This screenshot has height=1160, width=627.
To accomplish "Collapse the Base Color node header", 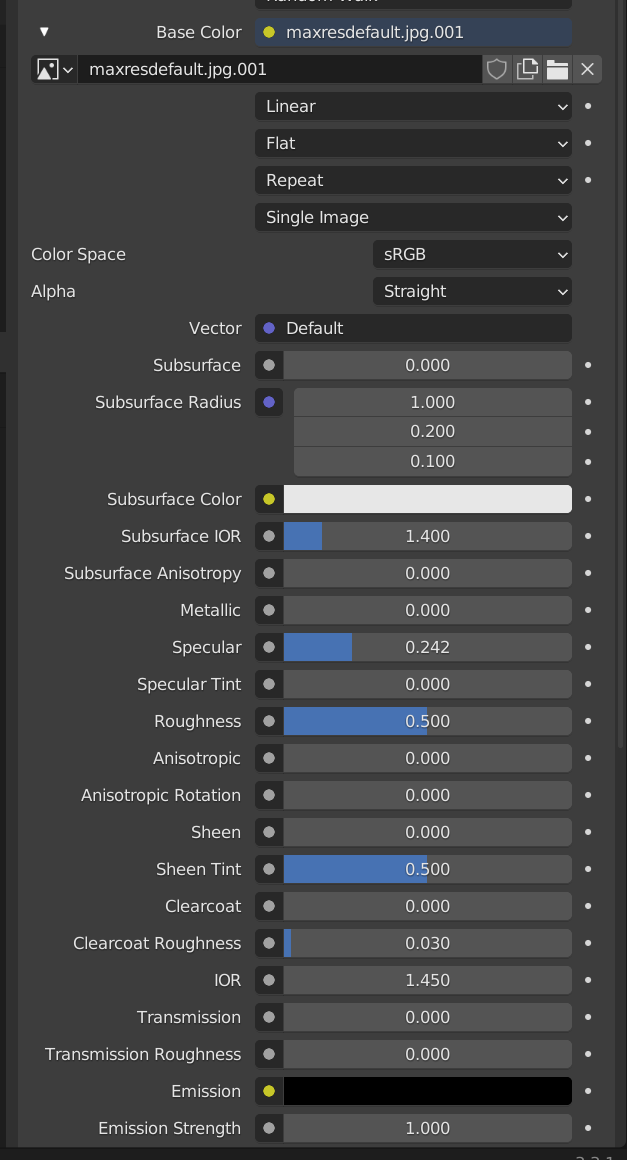I will pos(44,31).
